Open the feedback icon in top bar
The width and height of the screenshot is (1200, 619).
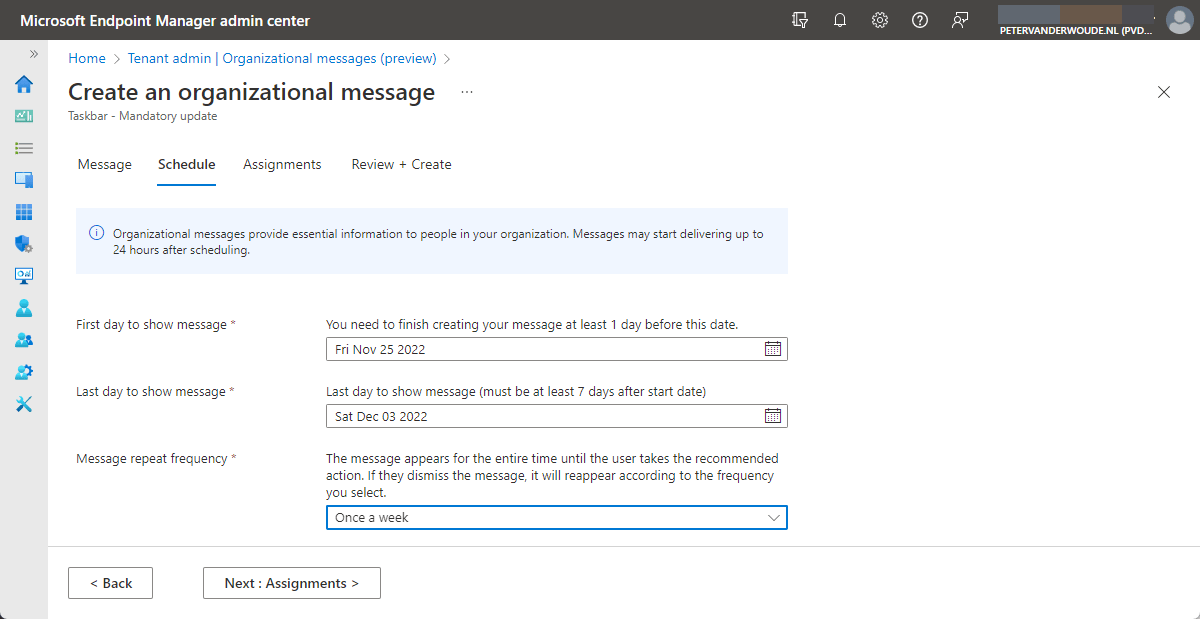959,19
